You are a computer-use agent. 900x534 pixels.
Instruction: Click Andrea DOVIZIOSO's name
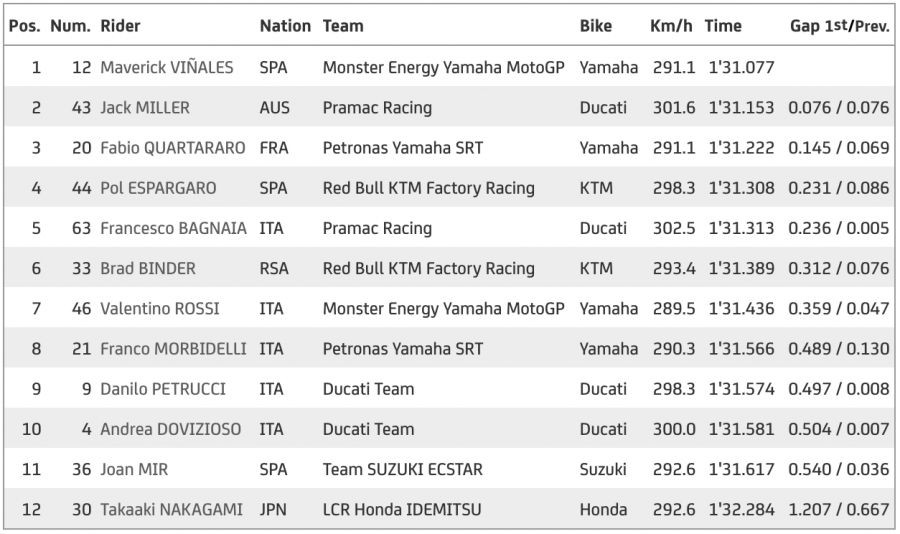[x=170, y=429]
